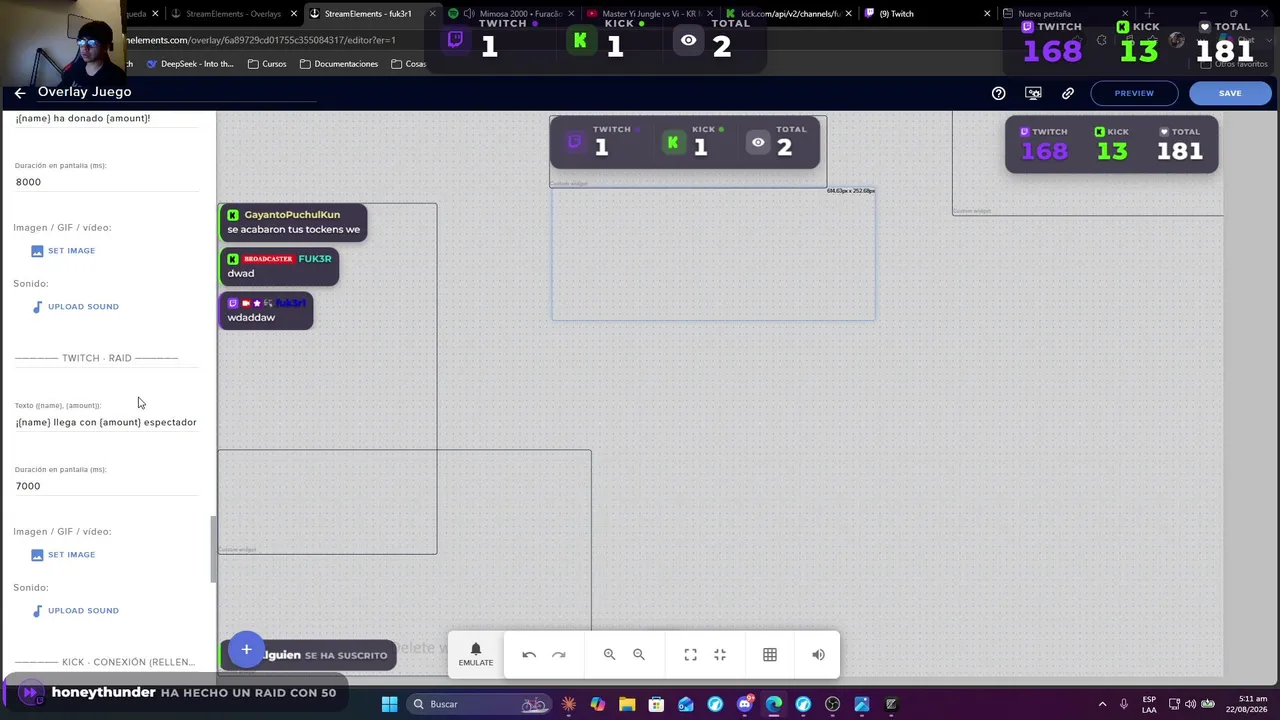Viewport: 1280px width, 720px height.
Task: Open OBS Studio from the taskbar
Action: pyautogui.click(x=833, y=705)
